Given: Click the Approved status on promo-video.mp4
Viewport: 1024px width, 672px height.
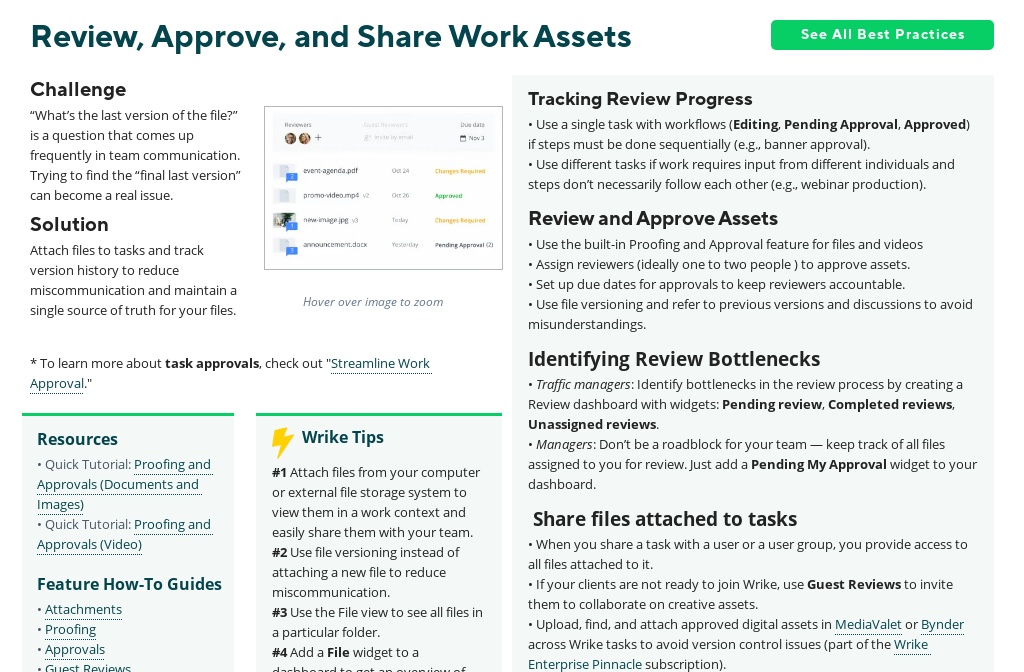Looking at the screenshot, I should (448, 196).
